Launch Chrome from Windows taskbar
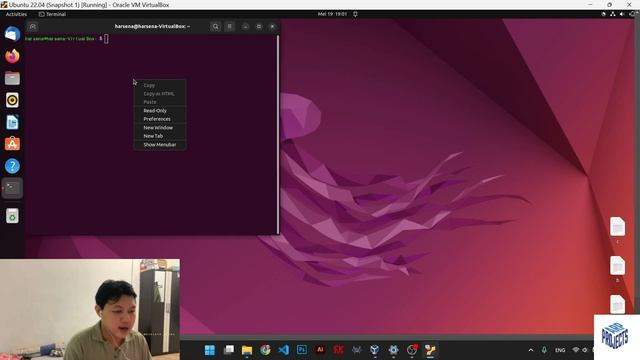 pos(265,350)
